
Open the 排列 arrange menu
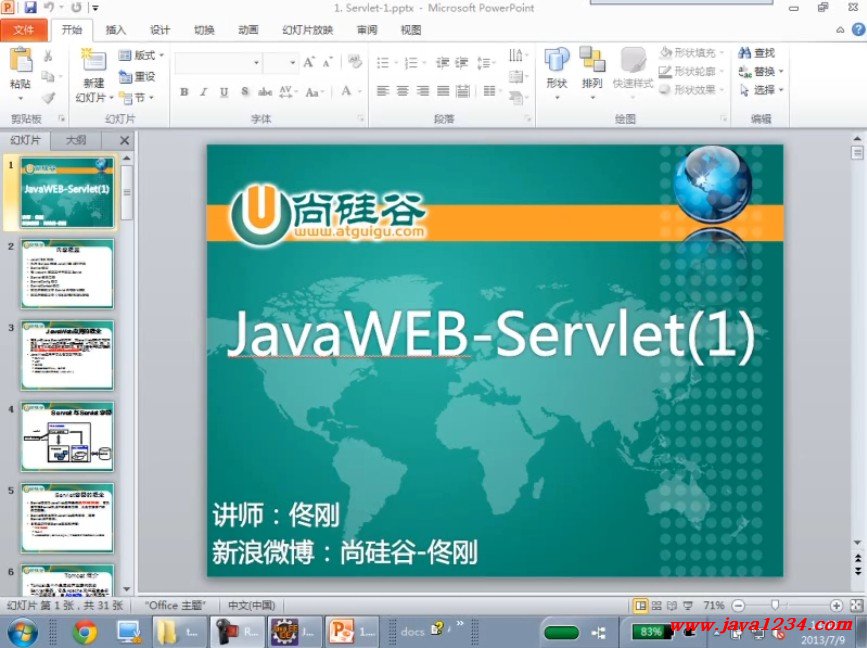coord(592,74)
